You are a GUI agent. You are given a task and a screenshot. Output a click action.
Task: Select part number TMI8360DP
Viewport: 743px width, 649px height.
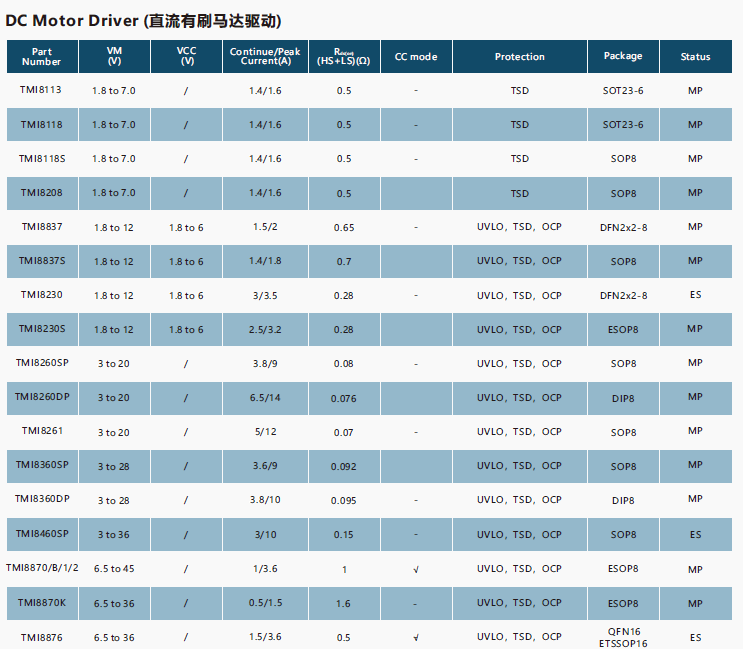[42, 499]
